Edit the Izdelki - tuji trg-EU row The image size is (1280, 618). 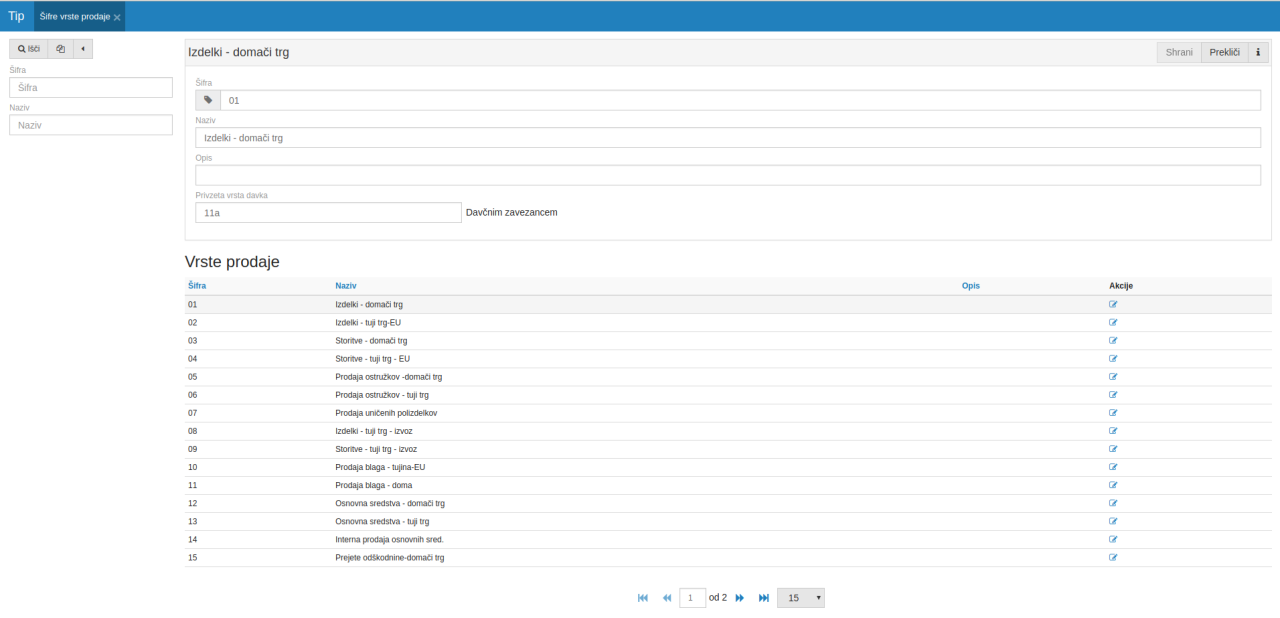point(1113,322)
